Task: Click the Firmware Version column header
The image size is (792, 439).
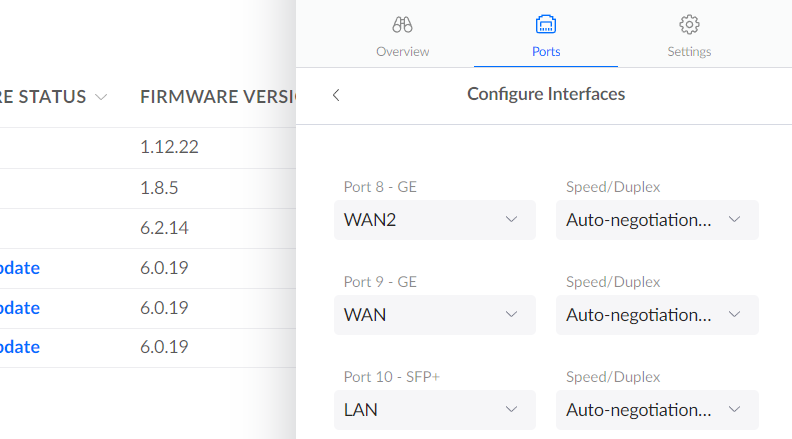Action: click(217, 97)
